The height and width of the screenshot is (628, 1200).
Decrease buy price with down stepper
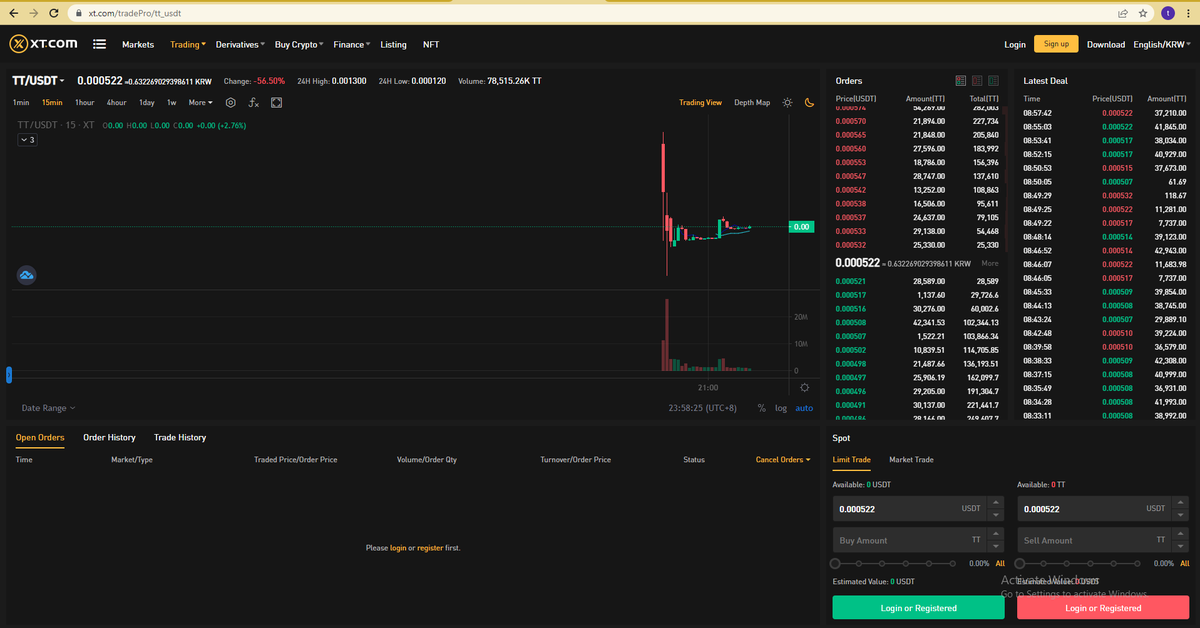click(996, 514)
